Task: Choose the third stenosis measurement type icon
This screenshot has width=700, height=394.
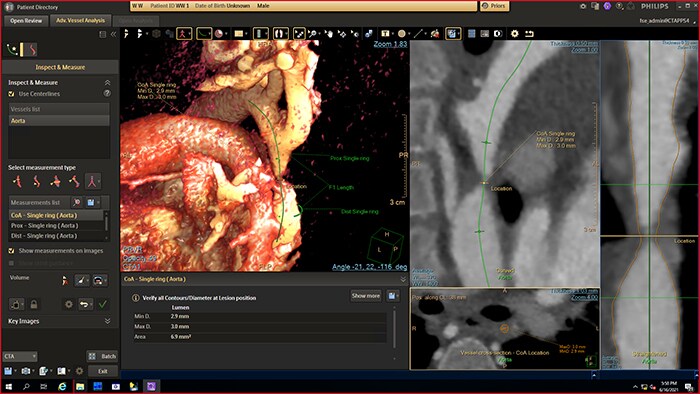Action: 55,182
